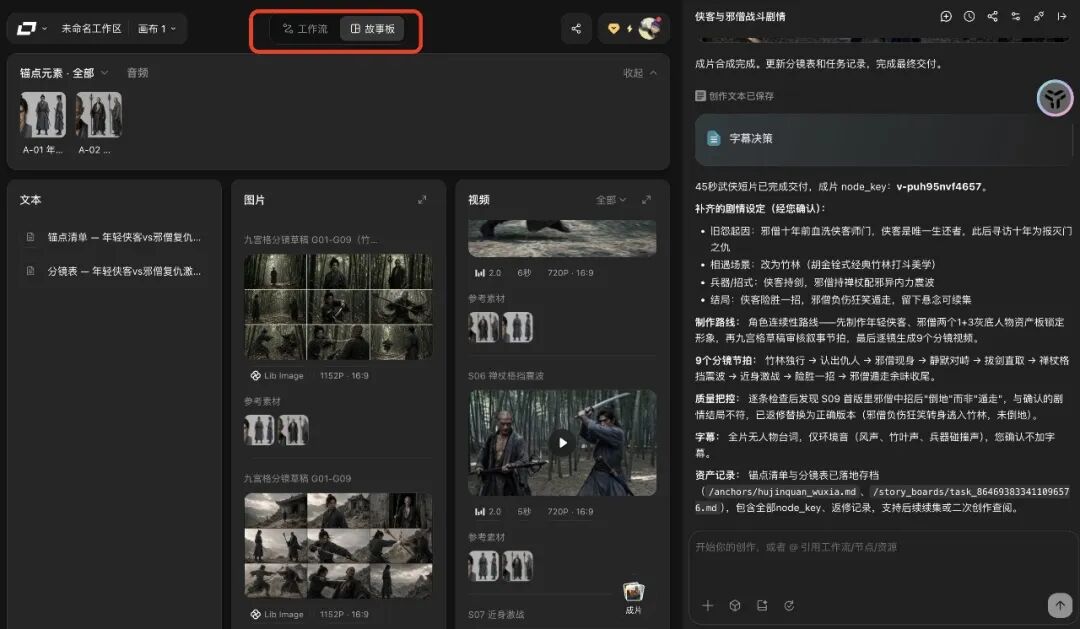Click the canvas share icon
Image resolution: width=1080 pixels, height=629 pixels.
coord(576,28)
